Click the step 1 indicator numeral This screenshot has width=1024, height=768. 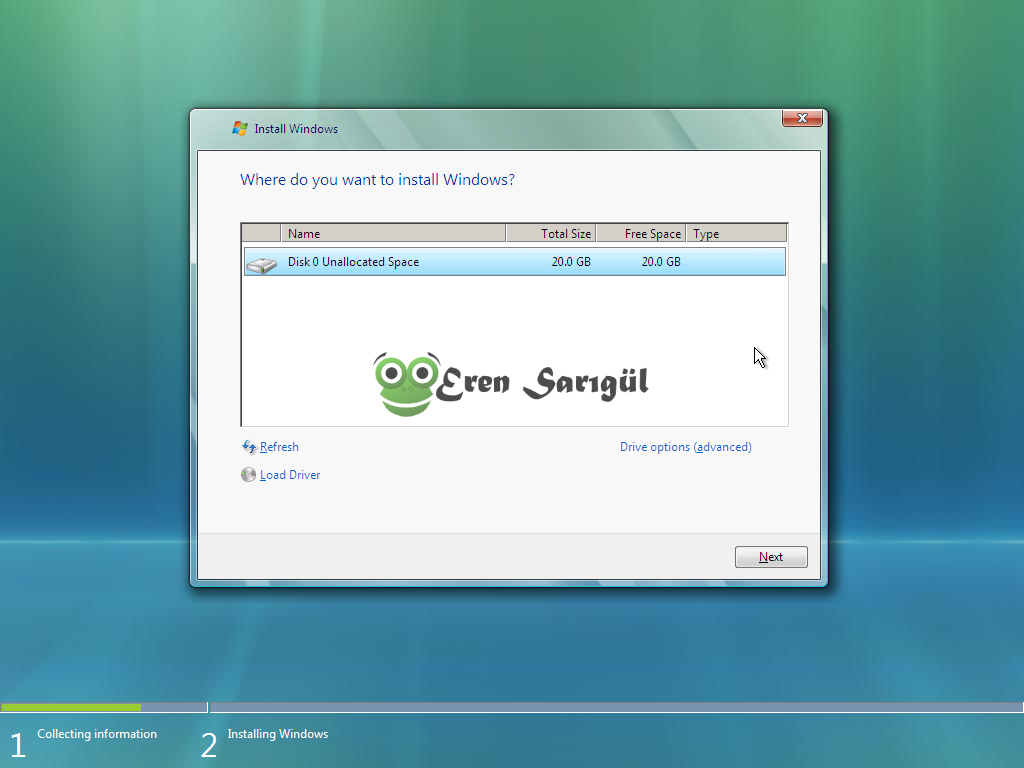click(16, 744)
